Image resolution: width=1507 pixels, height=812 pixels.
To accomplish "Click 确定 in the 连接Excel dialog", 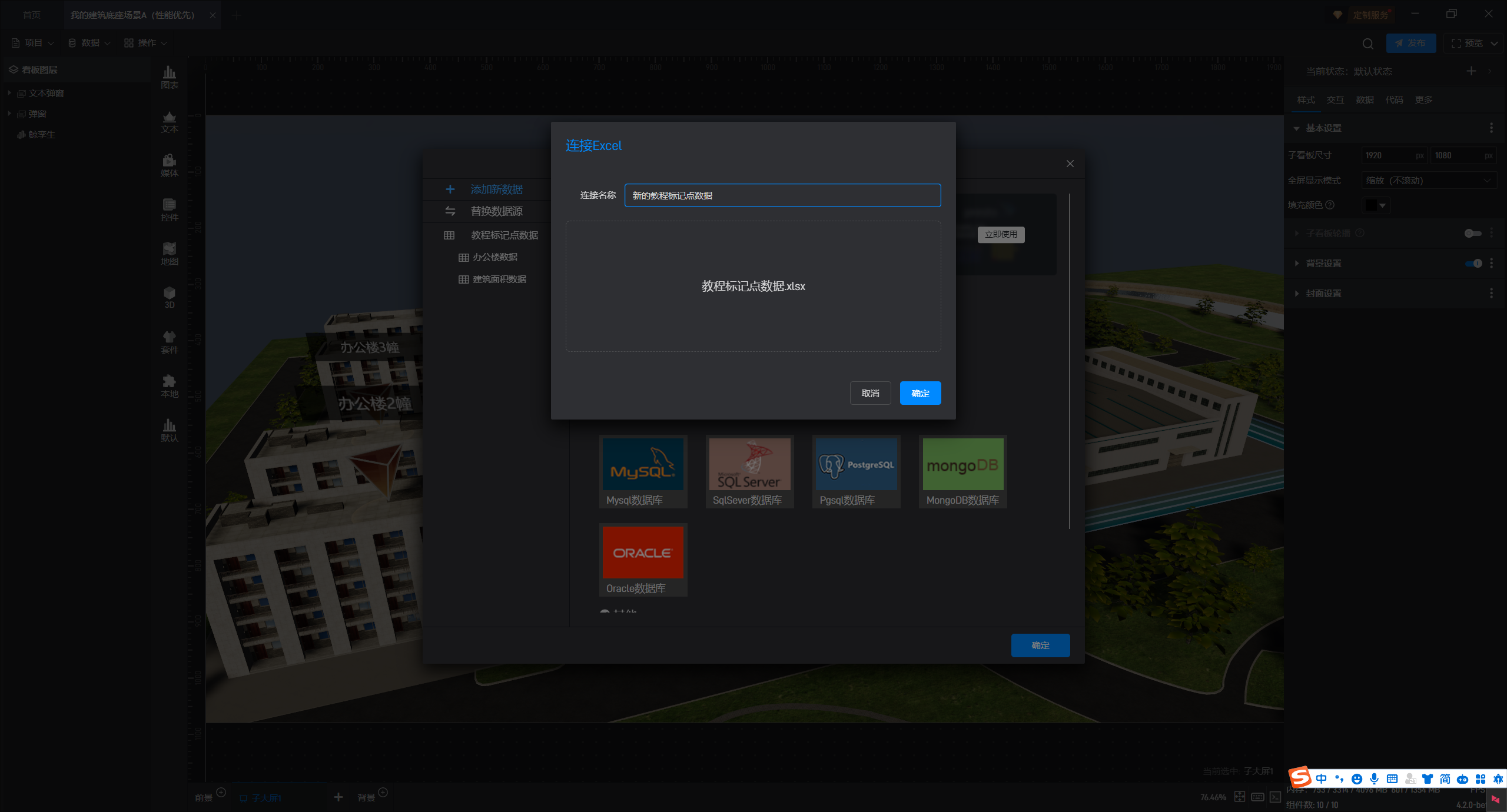I will [920, 394].
